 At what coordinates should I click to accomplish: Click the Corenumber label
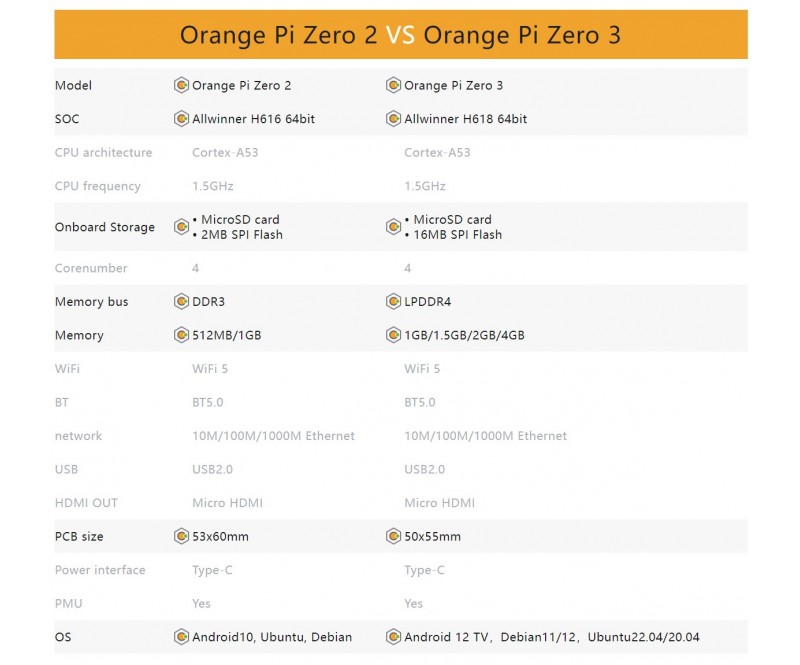(x=91, y=268)
